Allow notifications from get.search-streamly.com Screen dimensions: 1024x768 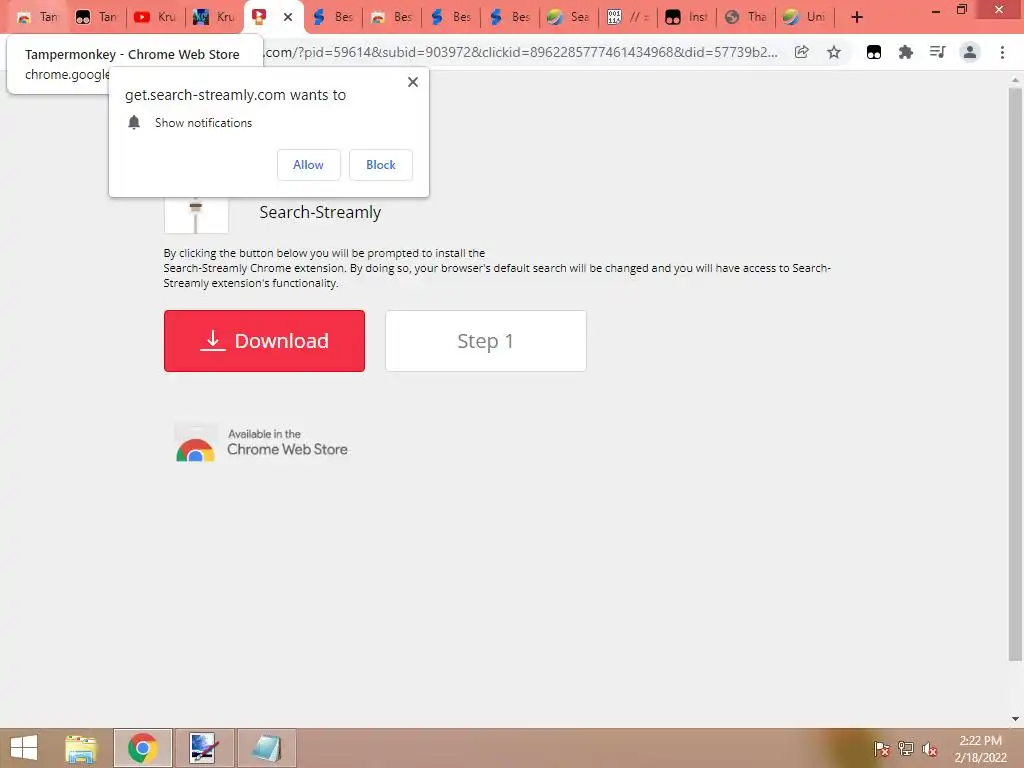[x=308, y=165]
